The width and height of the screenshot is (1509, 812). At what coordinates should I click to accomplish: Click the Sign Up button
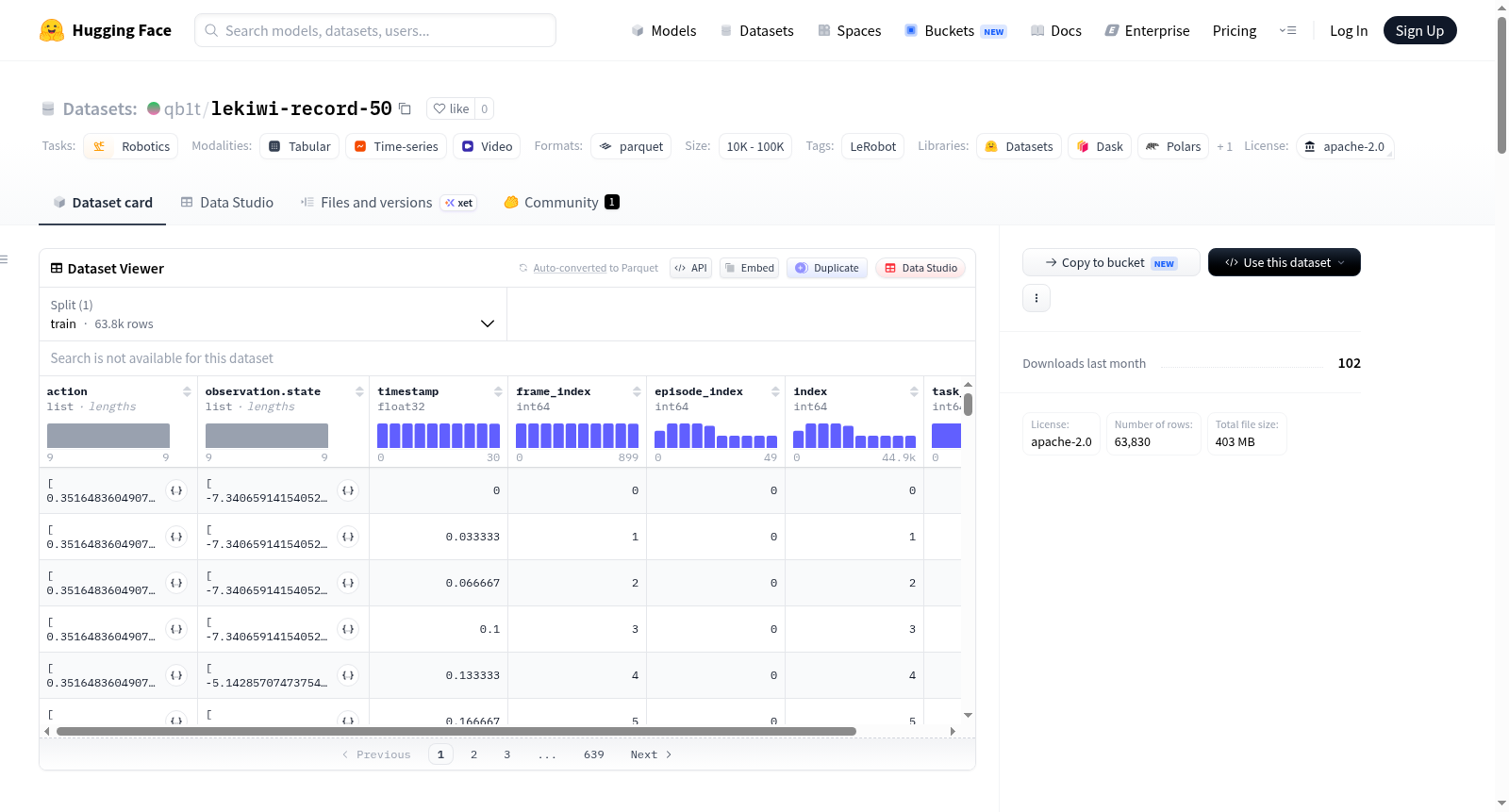[1419, 30]
